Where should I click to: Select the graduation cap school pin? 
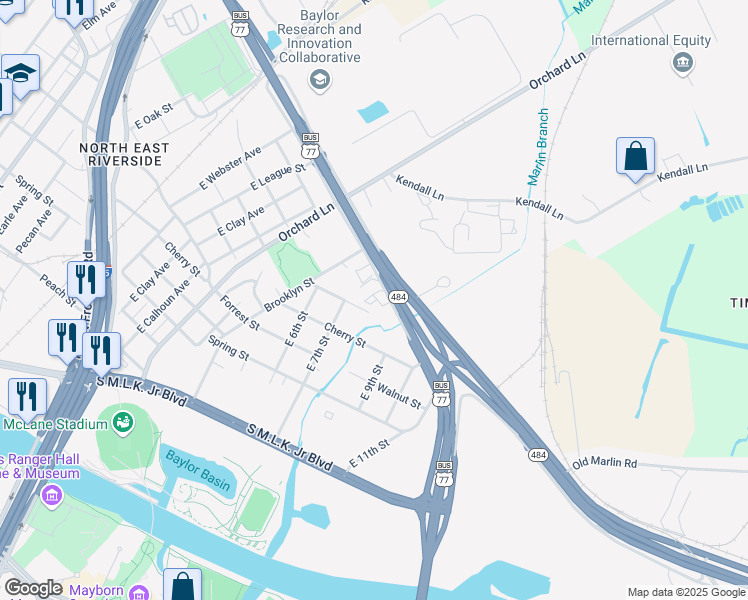pos(21,76)
